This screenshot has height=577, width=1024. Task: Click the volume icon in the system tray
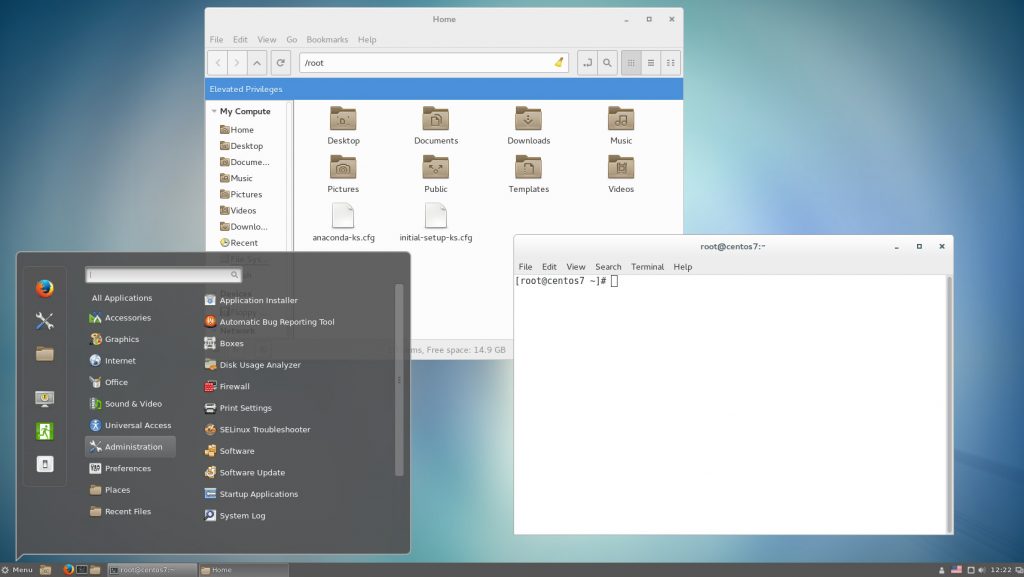pos(982,569)
